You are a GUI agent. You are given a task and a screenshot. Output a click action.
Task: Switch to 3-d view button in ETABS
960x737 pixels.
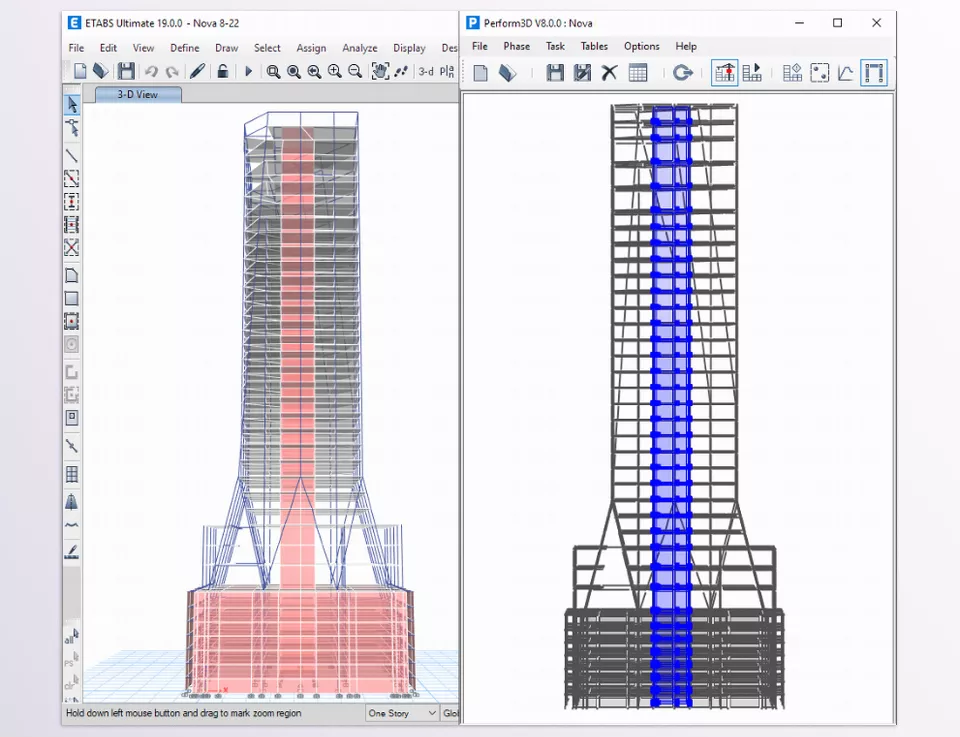(426, 72)
